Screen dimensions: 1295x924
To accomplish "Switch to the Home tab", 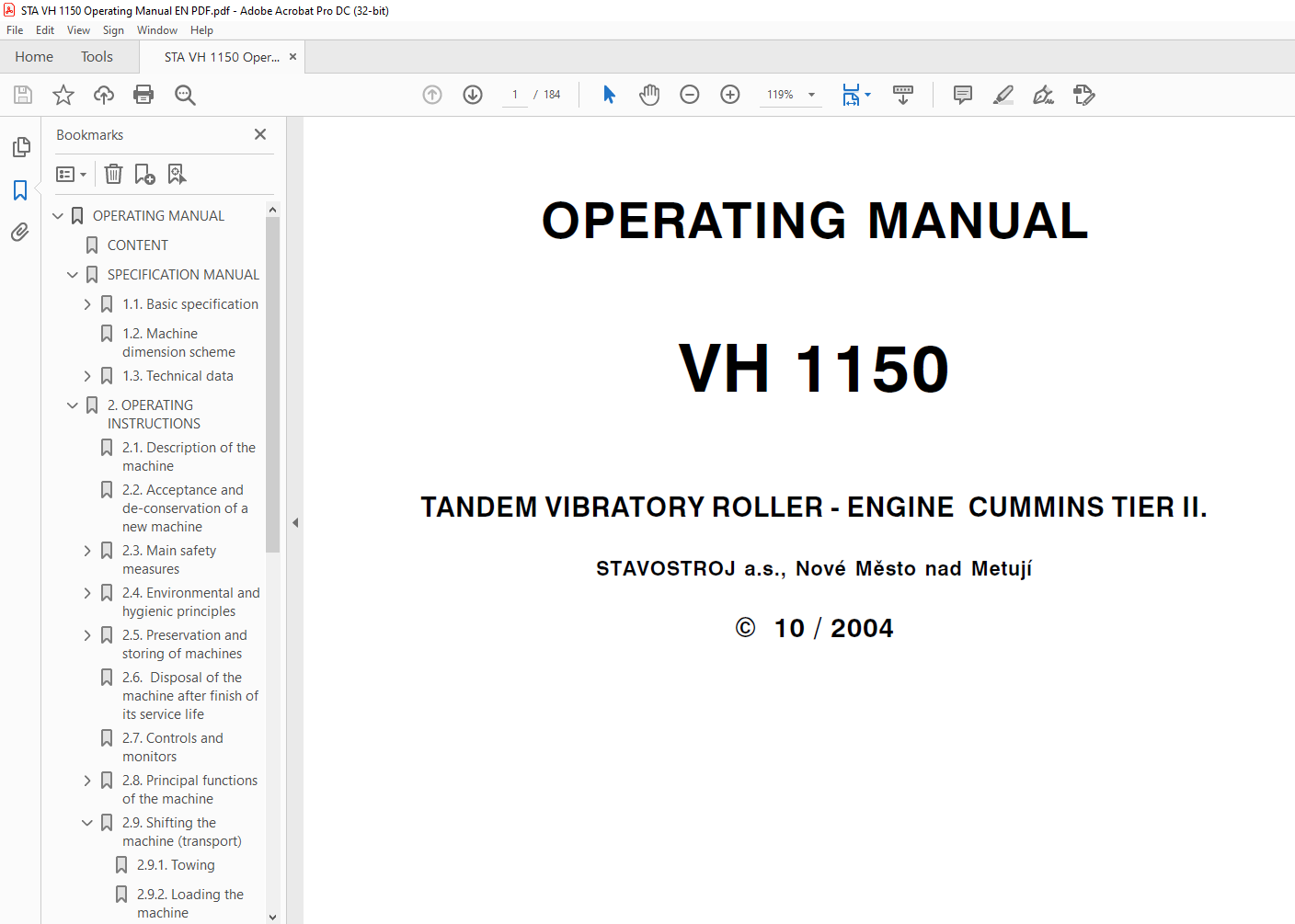I will (34, 57).
